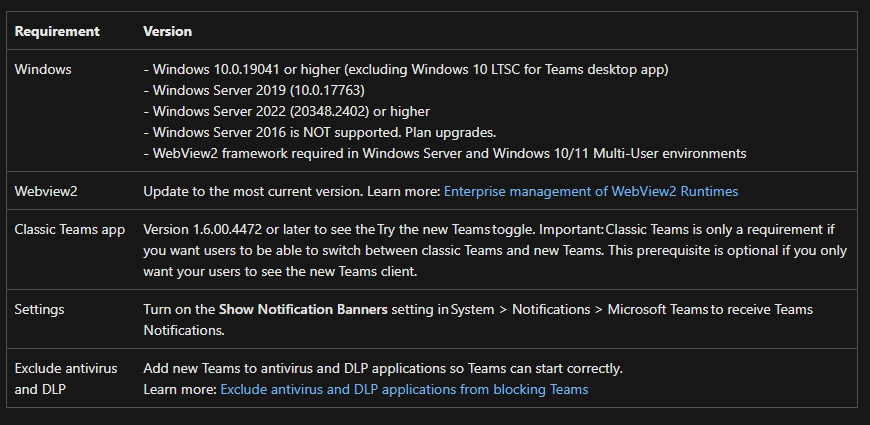
Task: Click the Classic Teams app row label
Action: pyautogui.click(x=70, y=229)
